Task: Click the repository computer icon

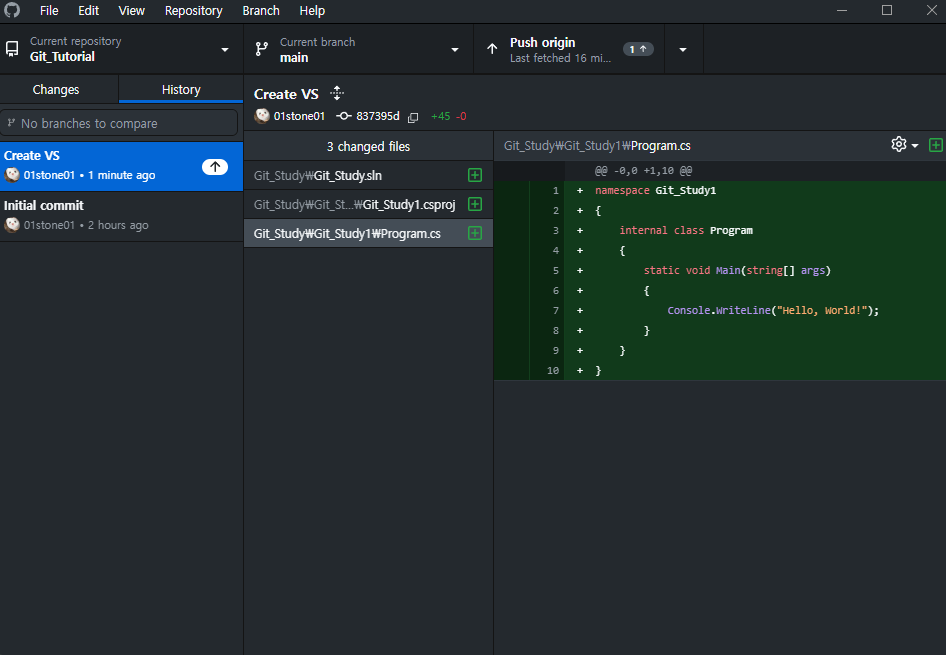Action: [x=12, y=49]
